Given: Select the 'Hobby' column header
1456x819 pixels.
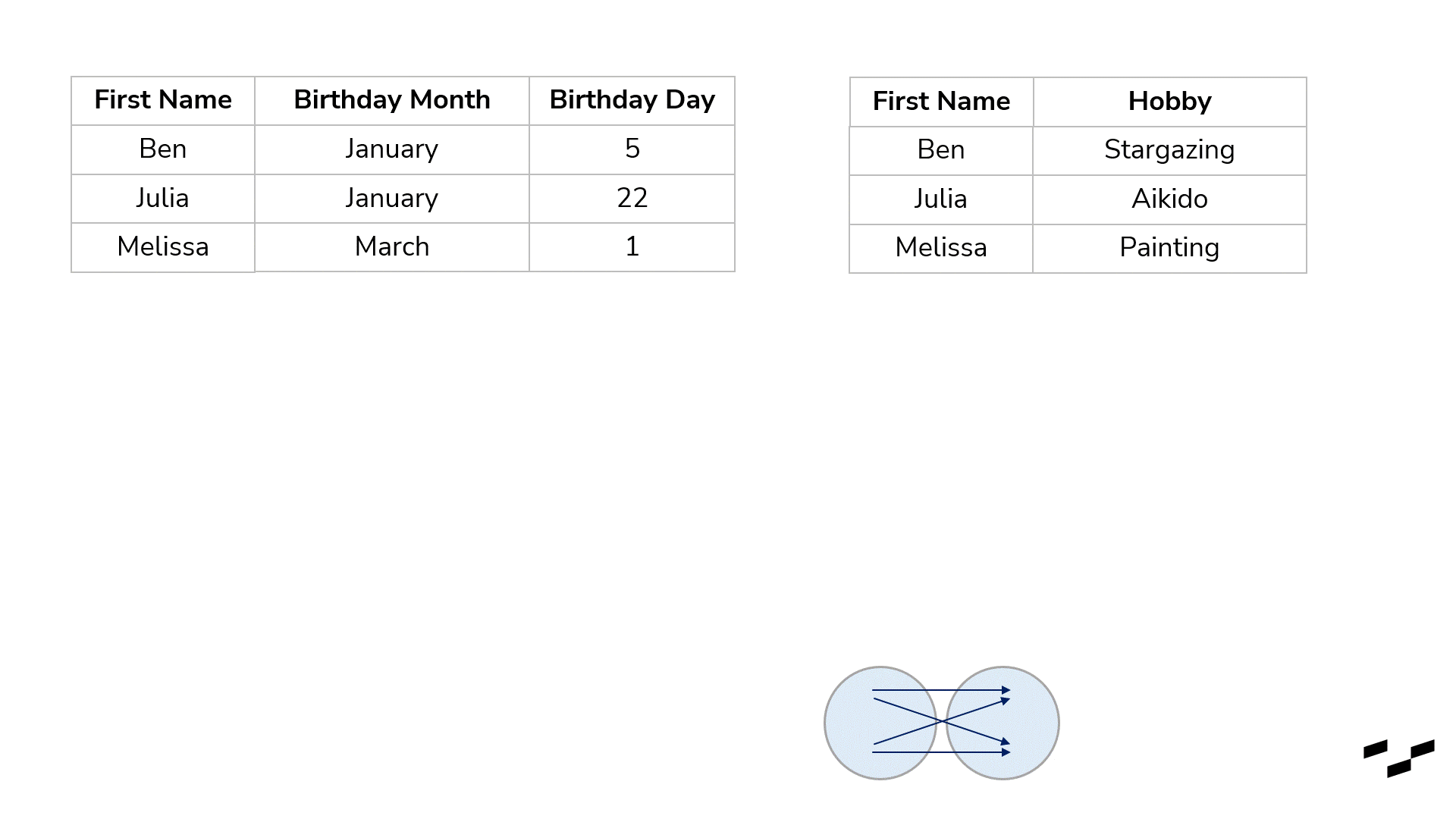Looking at the screenshot, I should 1169,102.
